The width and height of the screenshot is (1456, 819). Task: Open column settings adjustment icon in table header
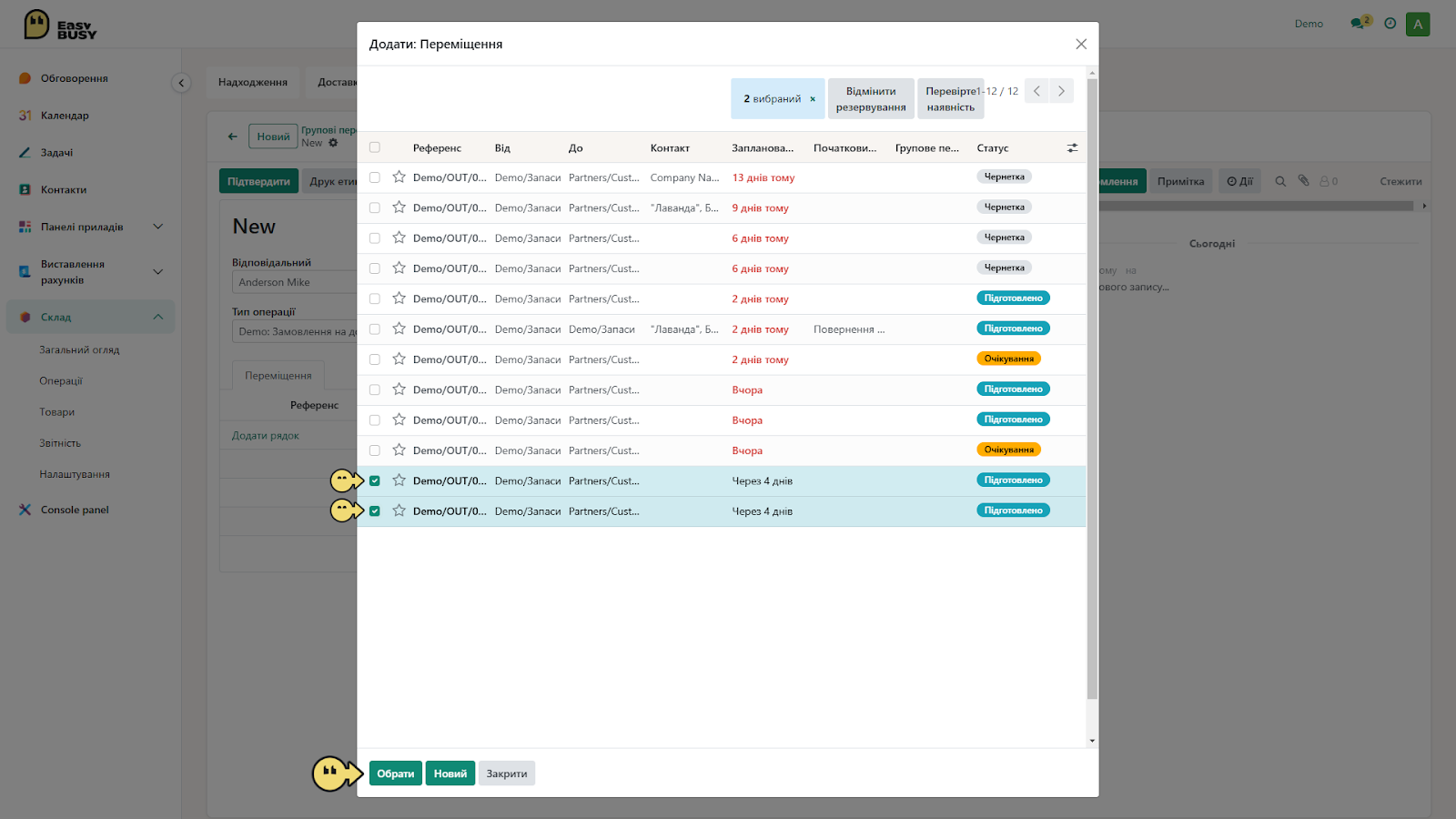point(1072,147)
